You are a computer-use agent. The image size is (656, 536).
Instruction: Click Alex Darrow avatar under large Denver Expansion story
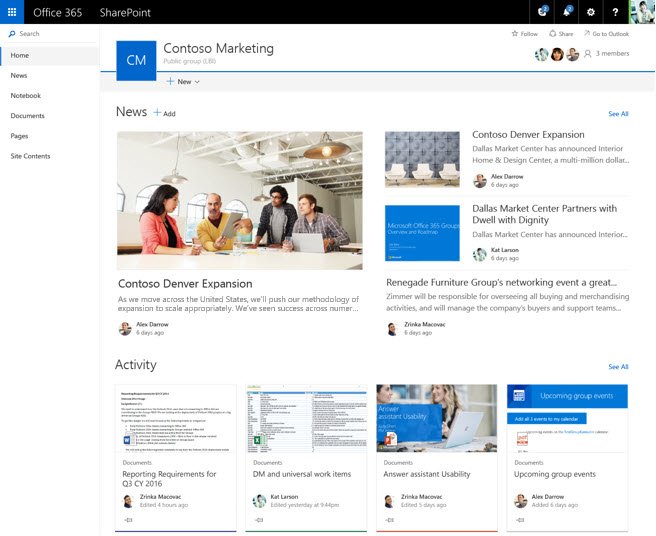125,328
